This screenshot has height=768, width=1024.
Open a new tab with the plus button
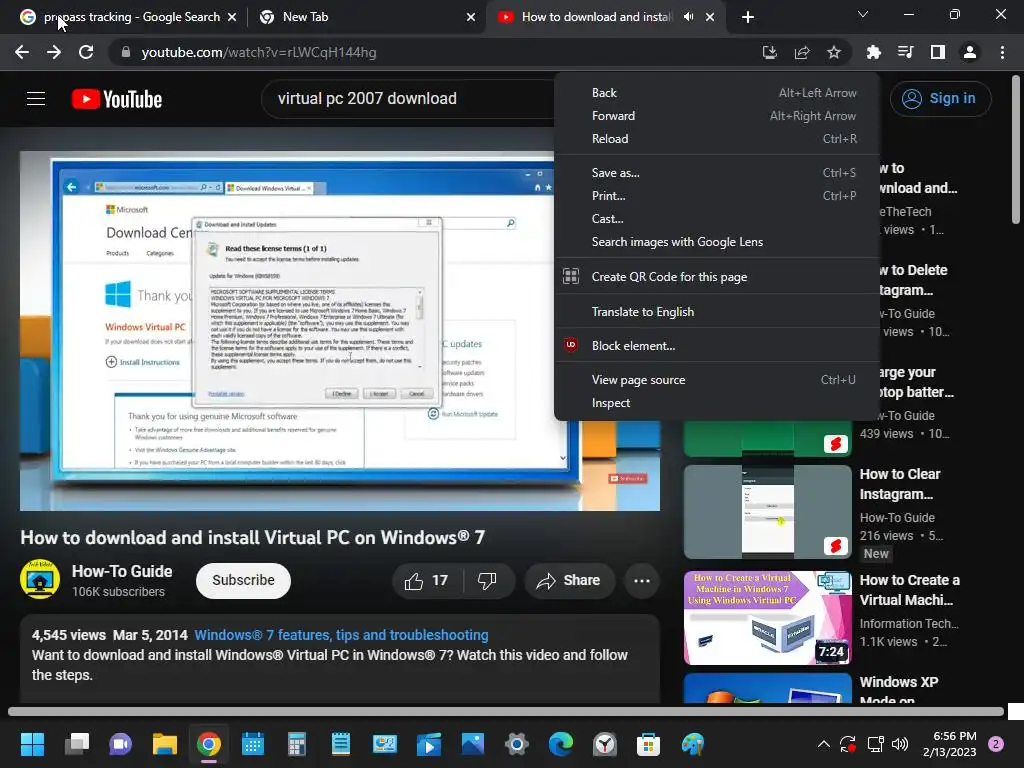(x=748, y=17)
